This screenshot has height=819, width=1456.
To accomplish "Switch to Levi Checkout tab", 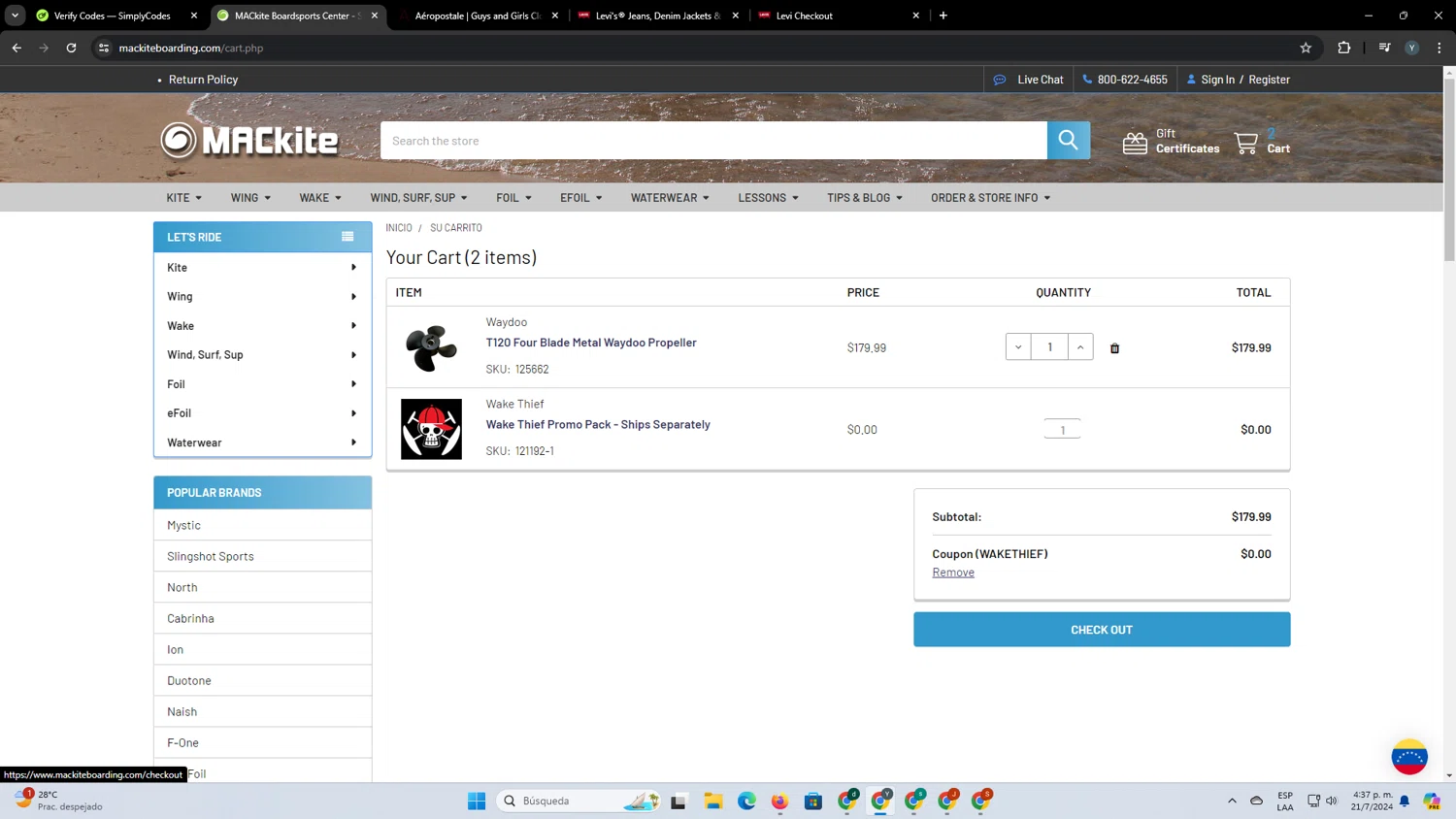I will pyautogui.click(x=839, y=16).
